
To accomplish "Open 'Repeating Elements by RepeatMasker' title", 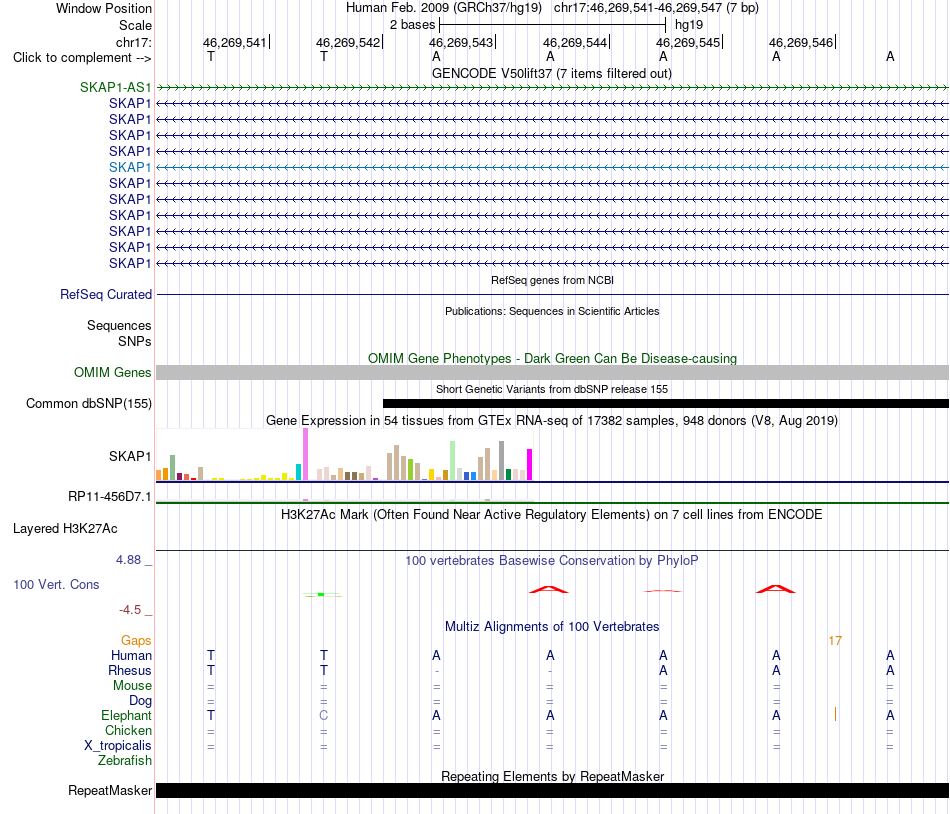I will tap(553, 776).
